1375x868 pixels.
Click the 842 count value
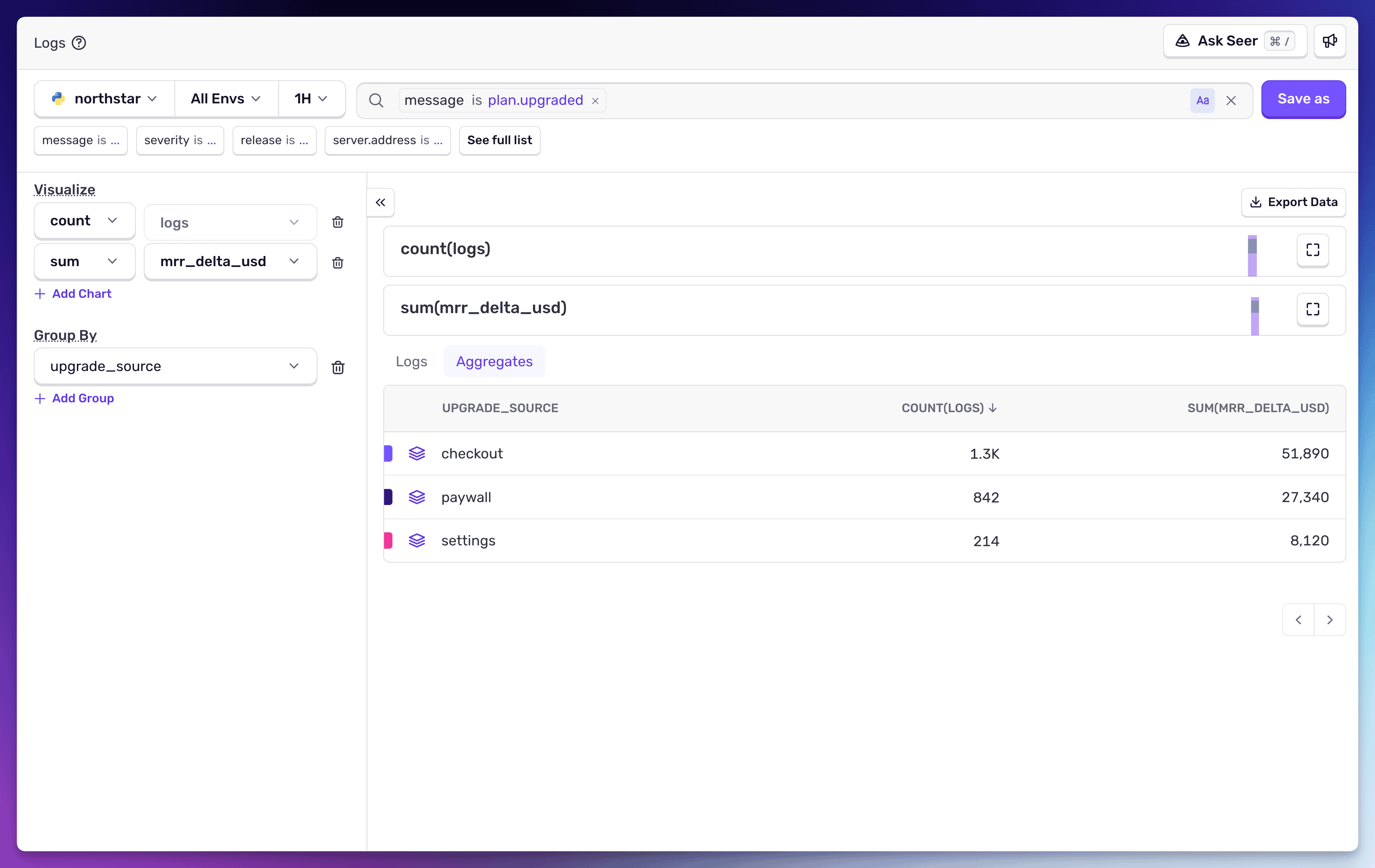986,498
